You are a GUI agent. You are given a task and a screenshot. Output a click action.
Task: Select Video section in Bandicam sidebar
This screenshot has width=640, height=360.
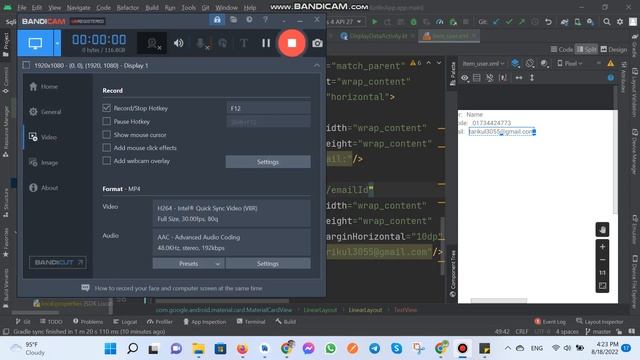coord(43,137)
